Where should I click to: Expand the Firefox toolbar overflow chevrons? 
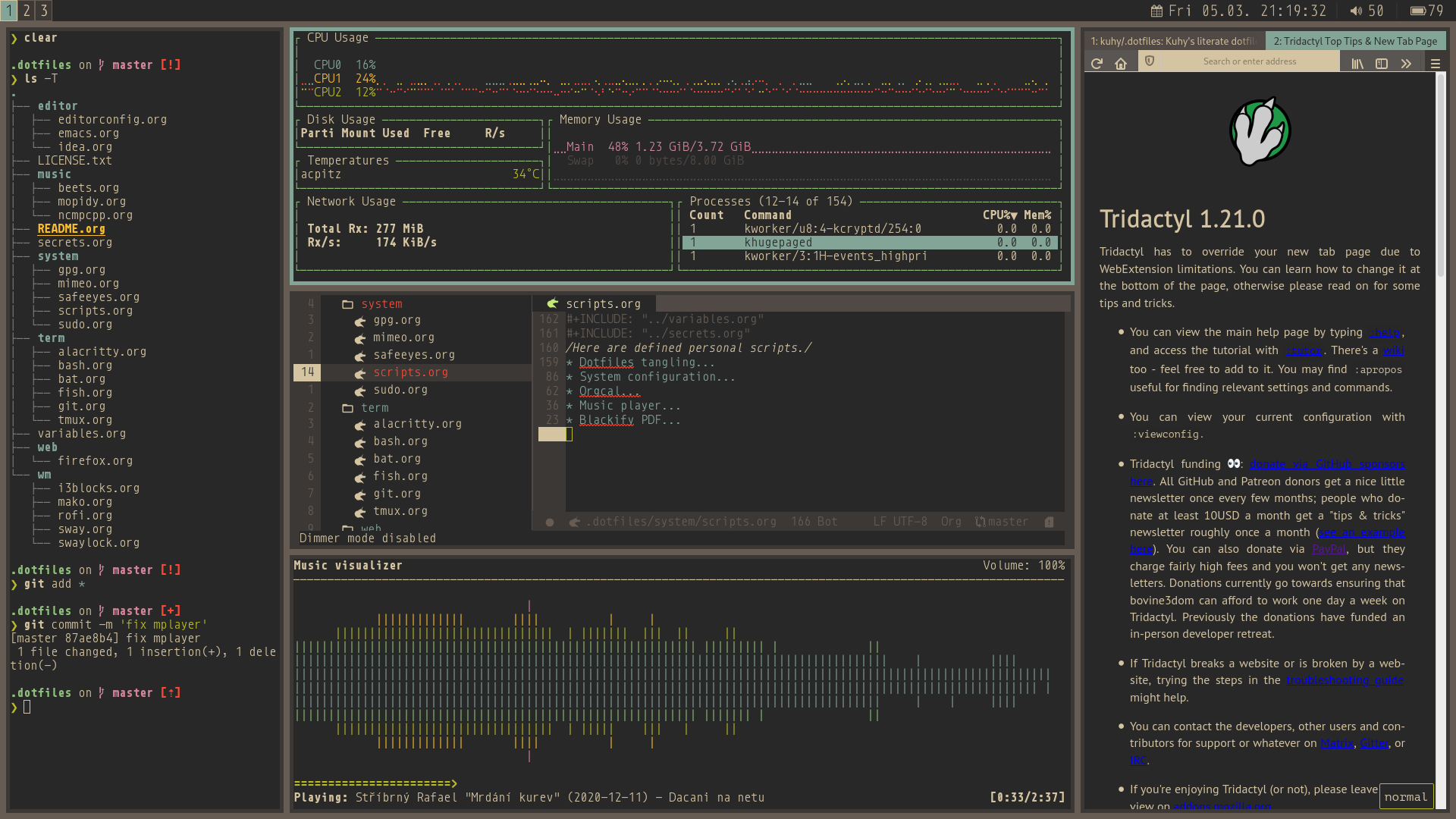click(x=1406, y=64)
